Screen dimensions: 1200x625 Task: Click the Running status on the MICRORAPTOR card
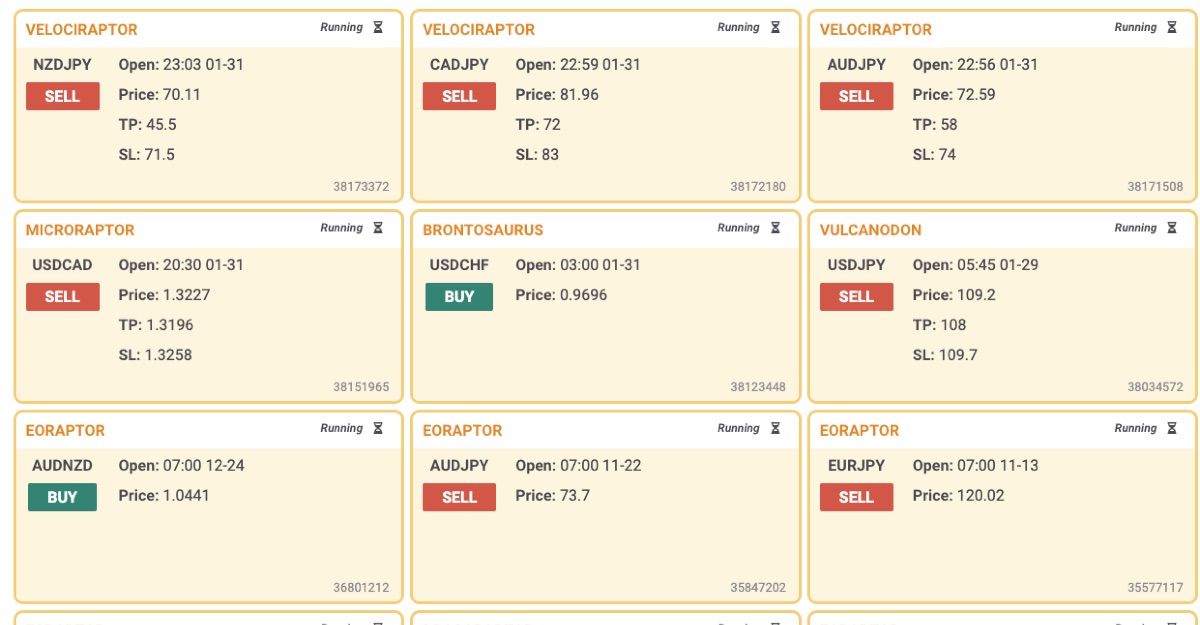click(x=339, y=228)
